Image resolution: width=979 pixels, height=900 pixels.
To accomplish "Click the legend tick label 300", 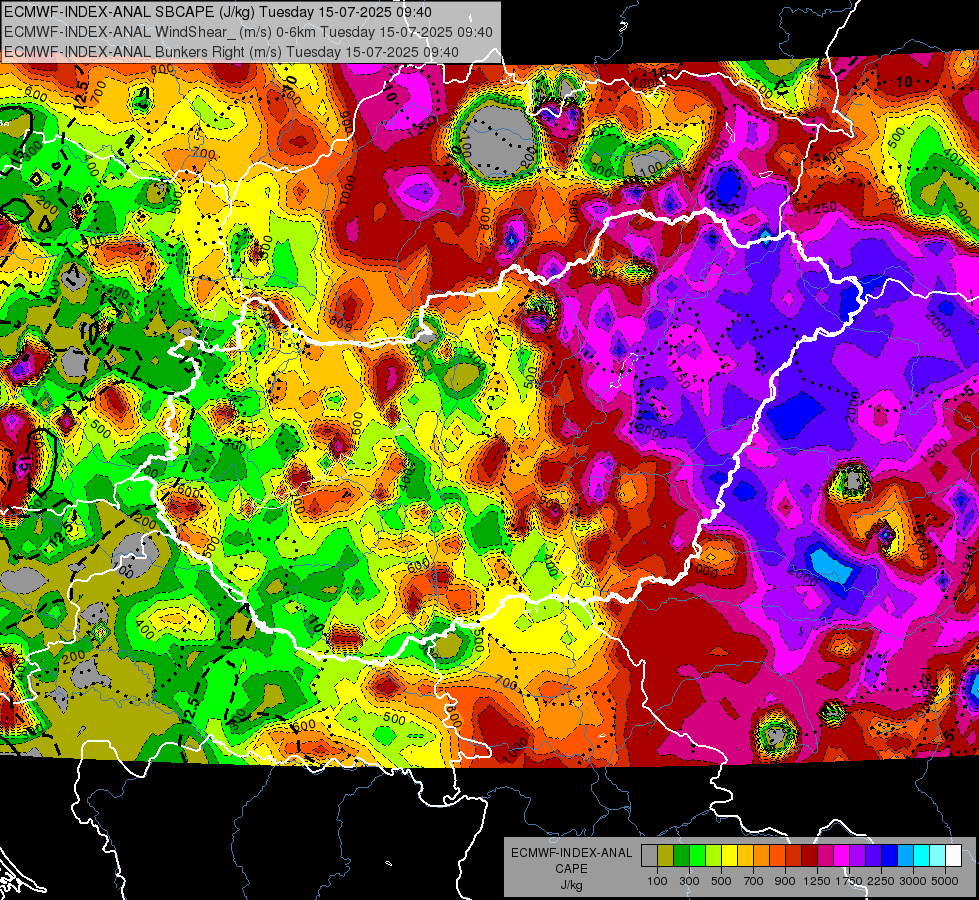I will click(689, 881).
